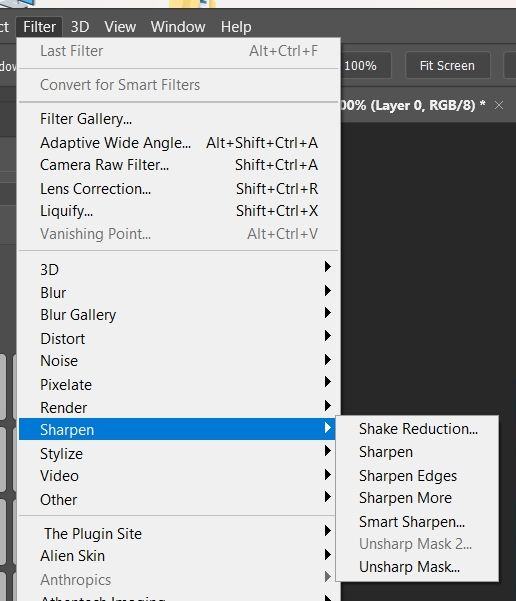Apply Sharpen More filter

[417, 498]
